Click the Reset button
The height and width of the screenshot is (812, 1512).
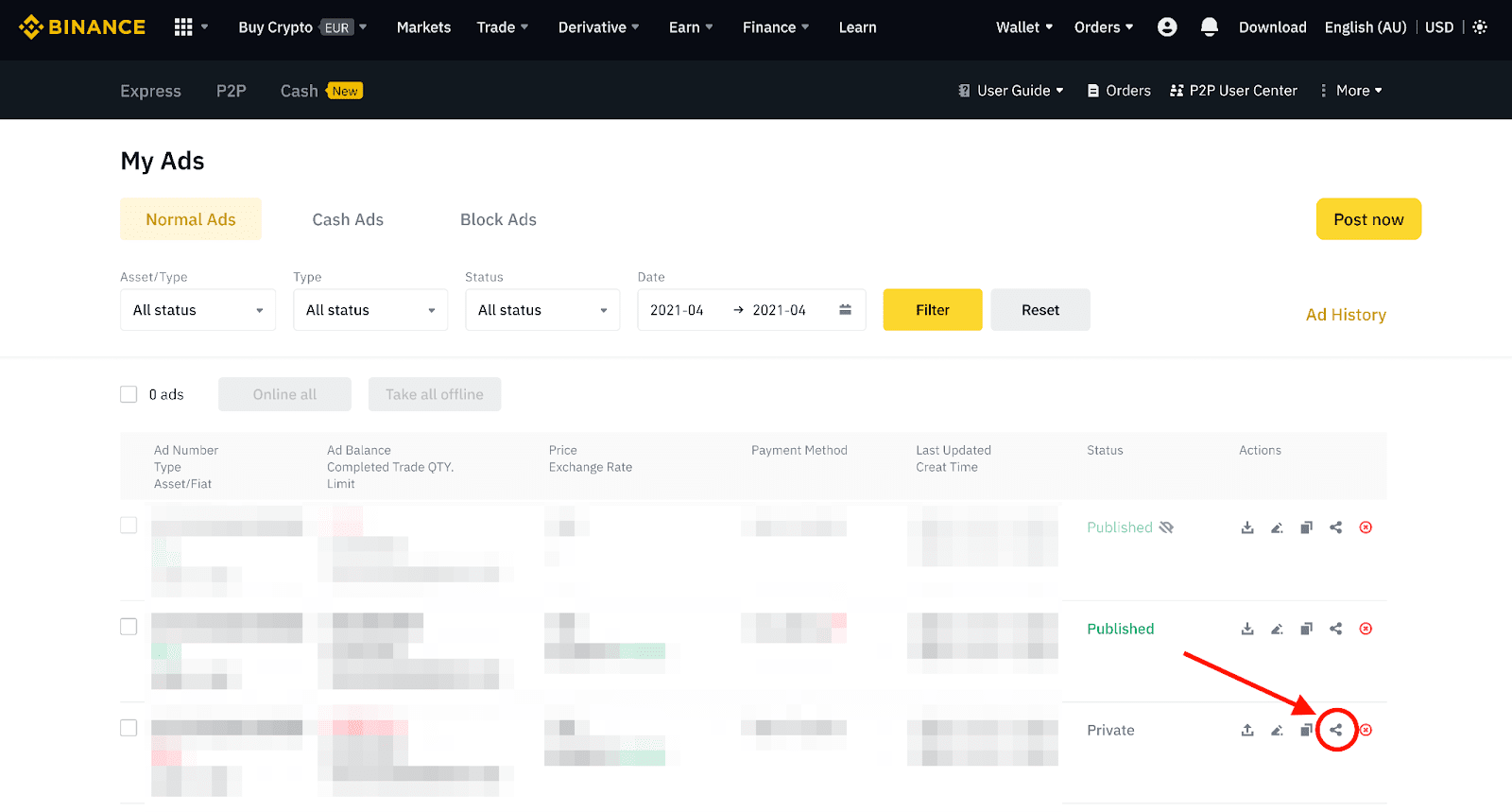click(x=1040, y=310)
